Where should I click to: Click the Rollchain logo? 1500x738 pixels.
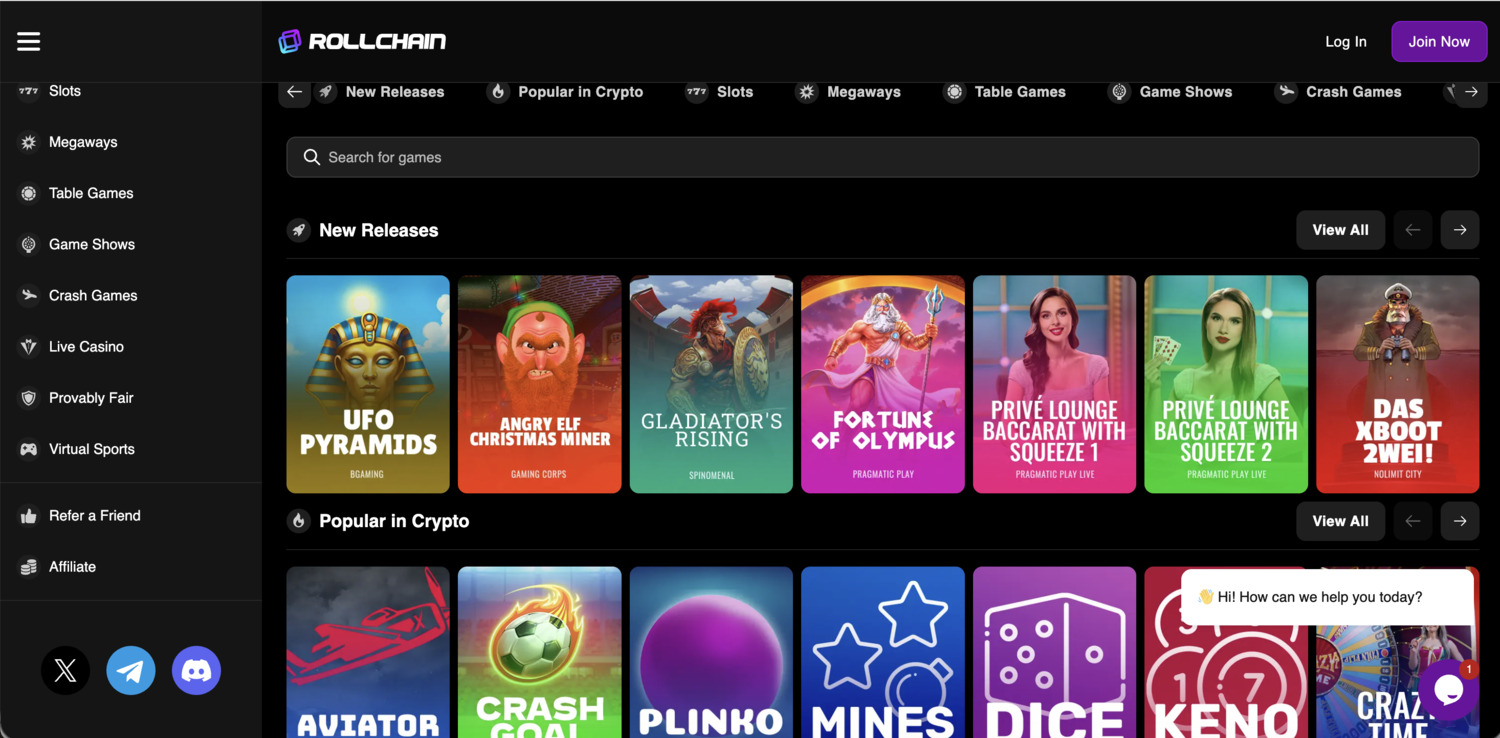[362, 41]
